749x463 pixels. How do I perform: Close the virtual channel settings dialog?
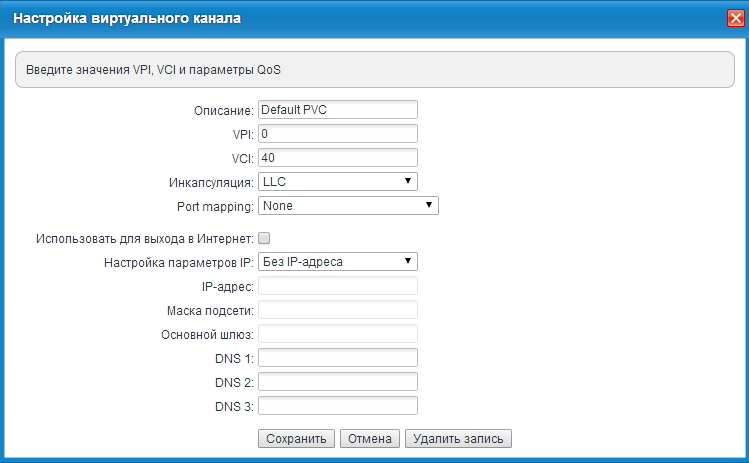click(734, 18)
